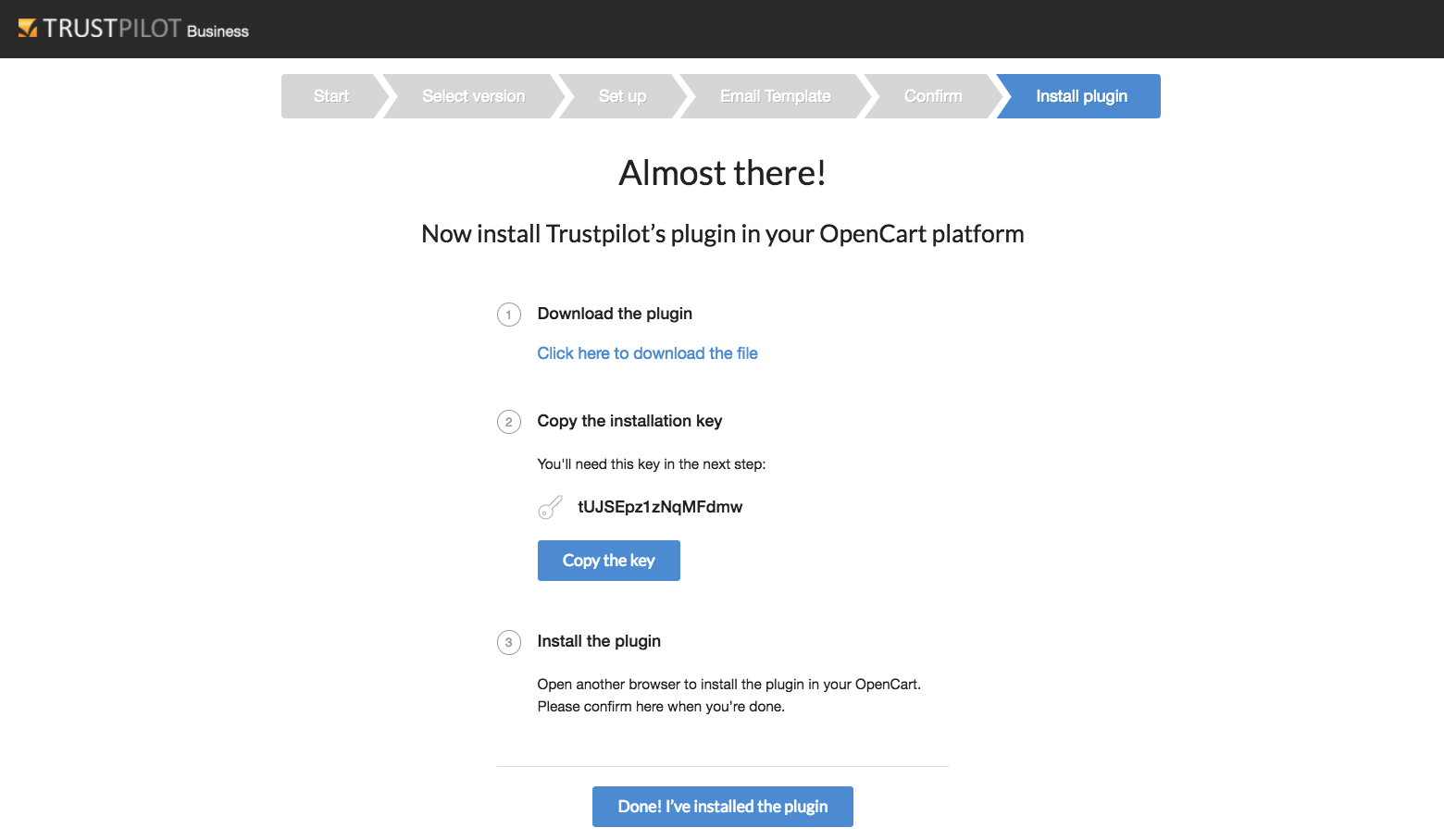
Task: Click the Install the plugin heading
Action: click(599, 641)
